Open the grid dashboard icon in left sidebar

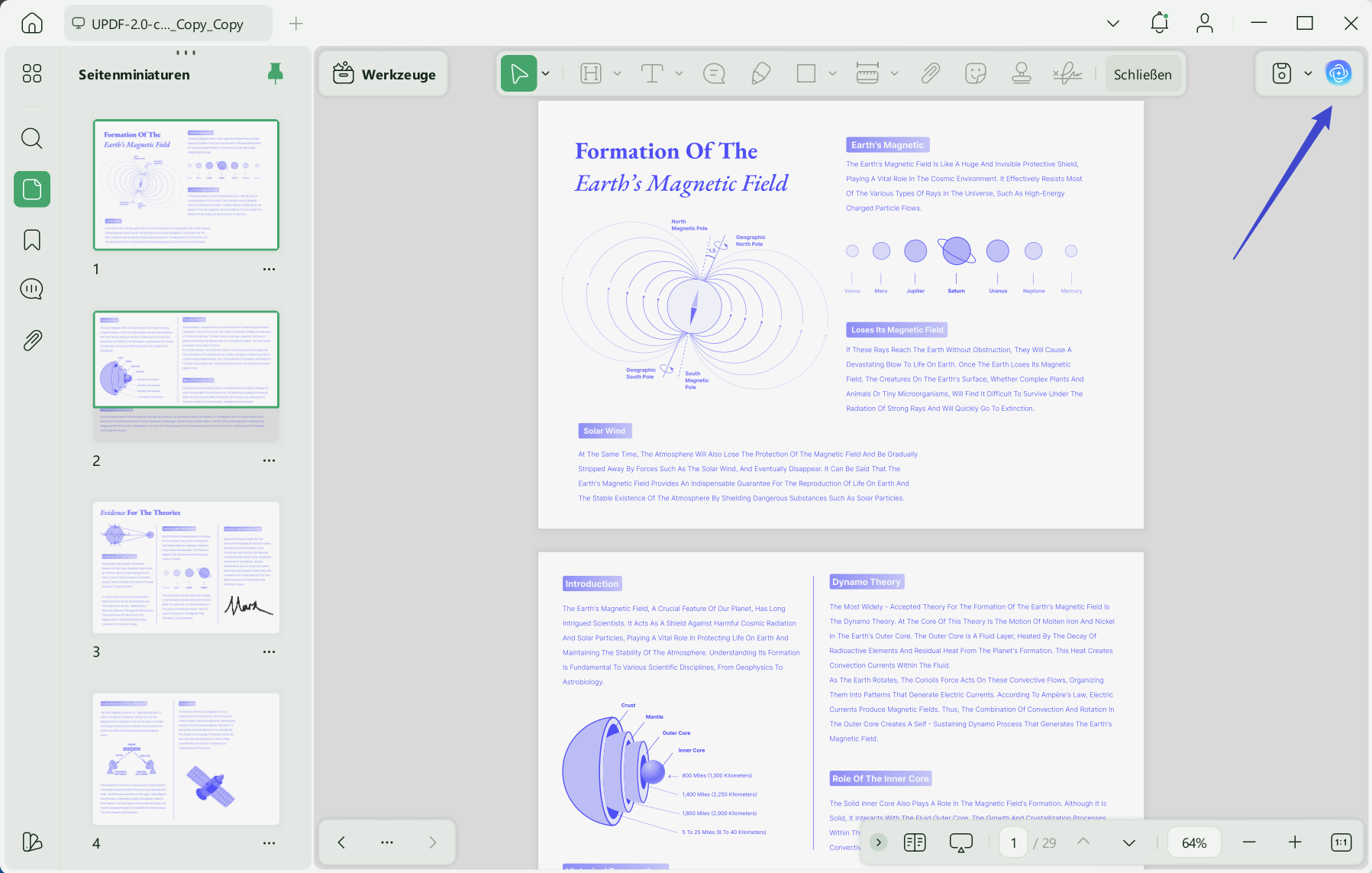(x=32, y=73)
